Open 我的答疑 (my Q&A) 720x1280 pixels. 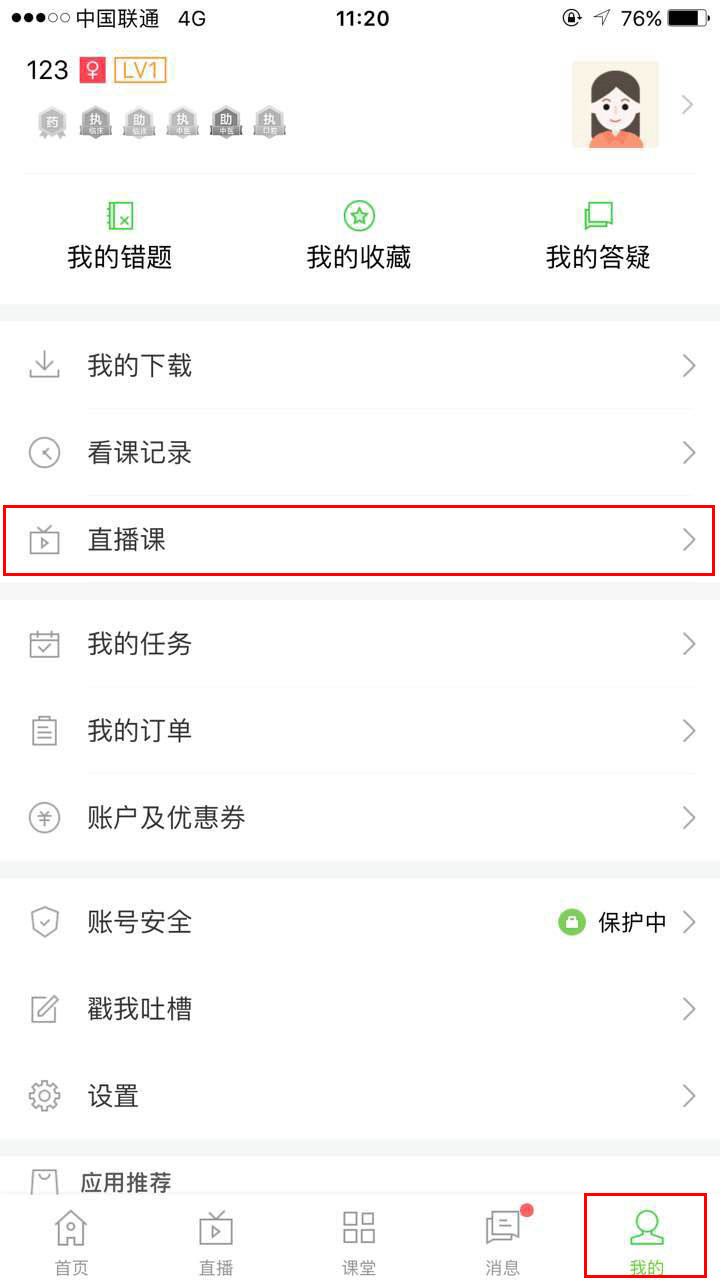pos(598,235)
